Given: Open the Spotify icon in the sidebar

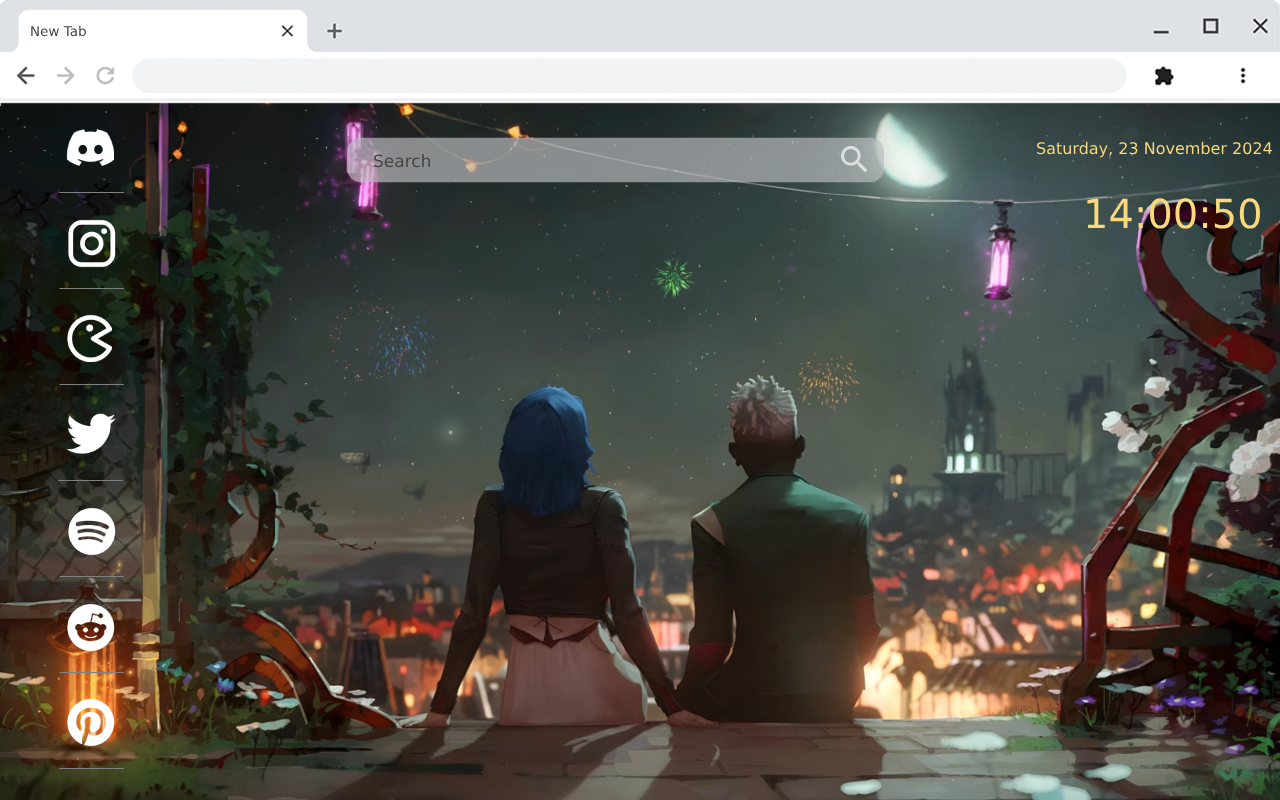Looking at the screenshot, I should (x=90, y=531).
